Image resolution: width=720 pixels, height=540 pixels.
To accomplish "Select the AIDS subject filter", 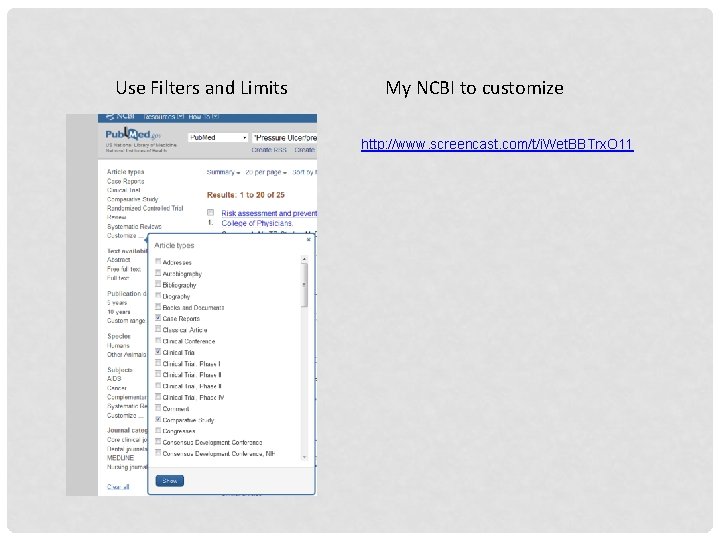I will coord(114,379).
